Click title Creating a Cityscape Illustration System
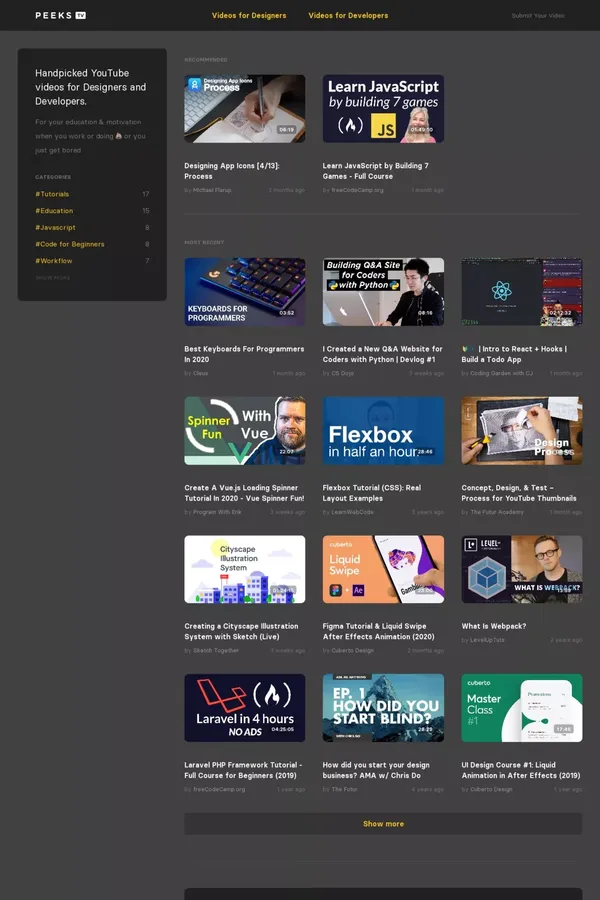The width and height of the screenshot is (600, 900). tap(241, 631)
